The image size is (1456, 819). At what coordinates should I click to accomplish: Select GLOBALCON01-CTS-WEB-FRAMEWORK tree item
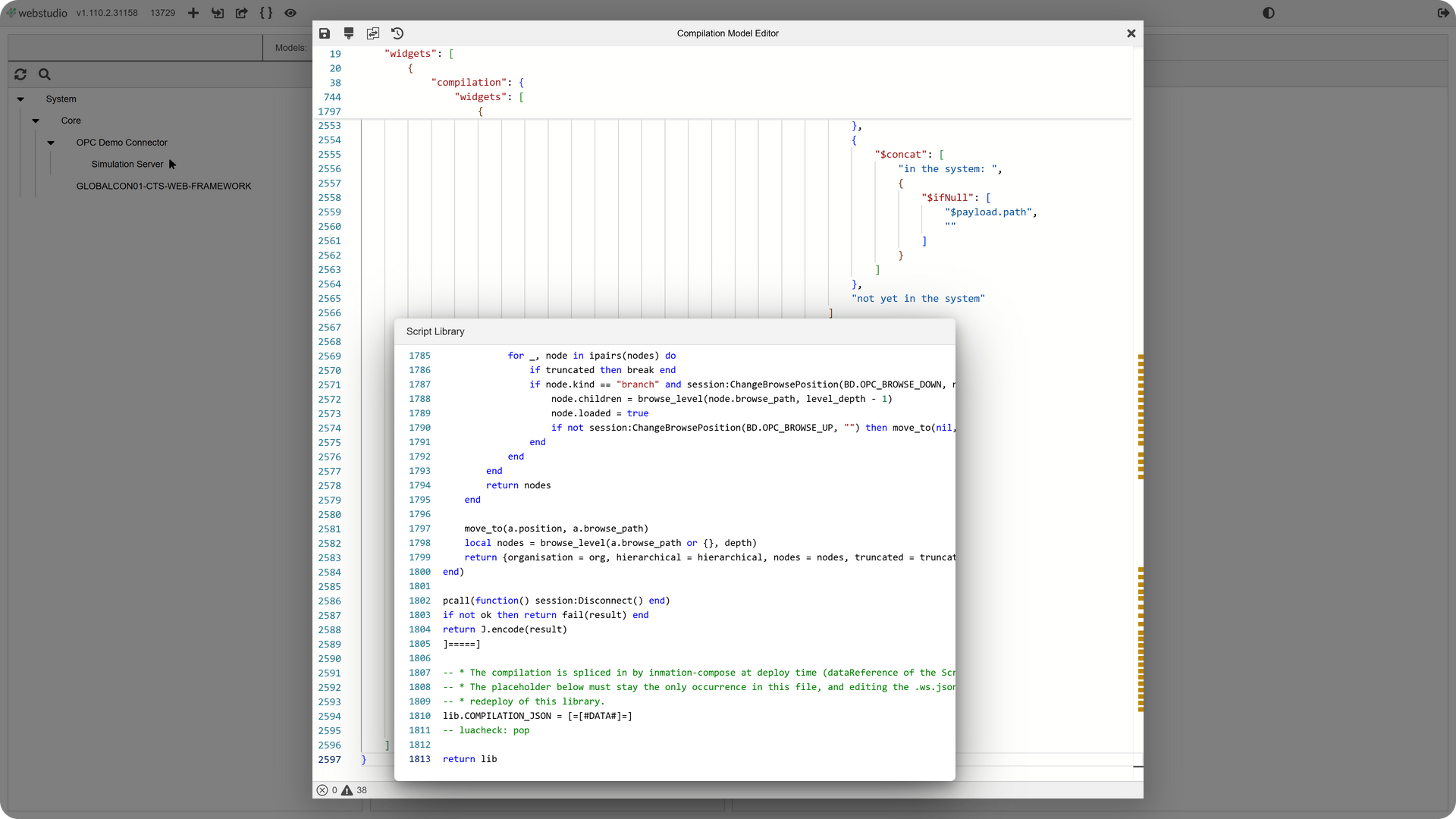coord(164,187)
